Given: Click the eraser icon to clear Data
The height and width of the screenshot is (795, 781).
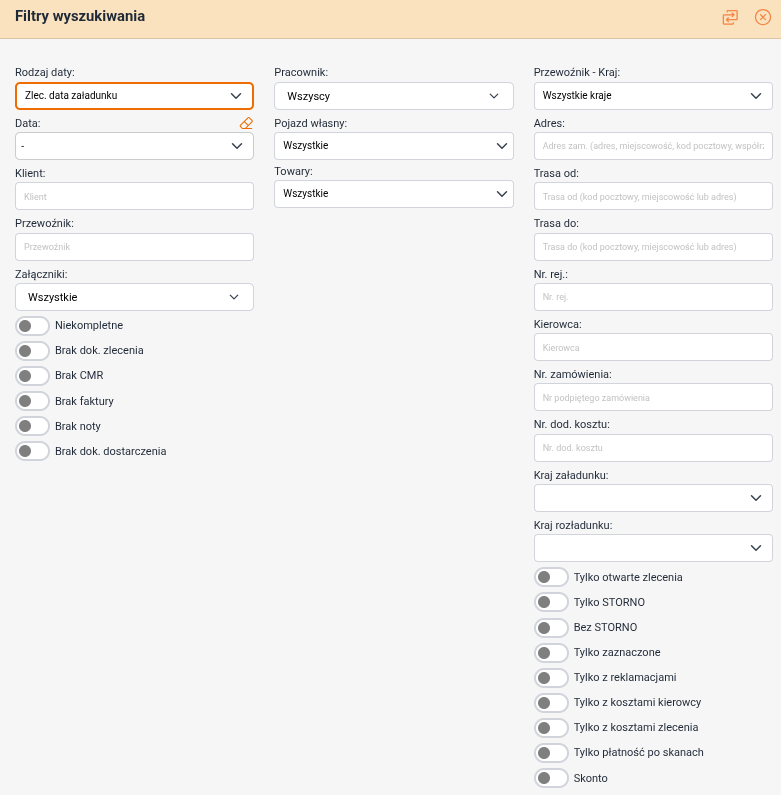Looking at the screenshot, I should coord(246,123).
